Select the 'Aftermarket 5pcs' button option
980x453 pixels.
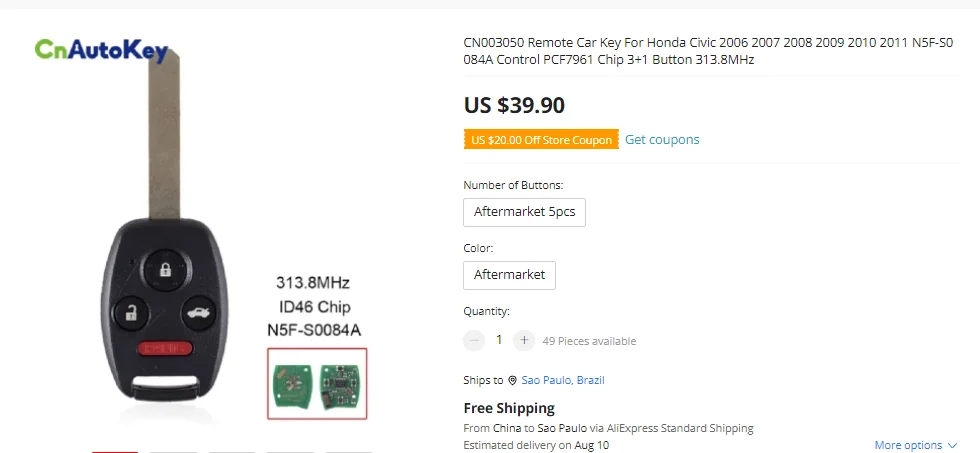(x=524, y=212)
